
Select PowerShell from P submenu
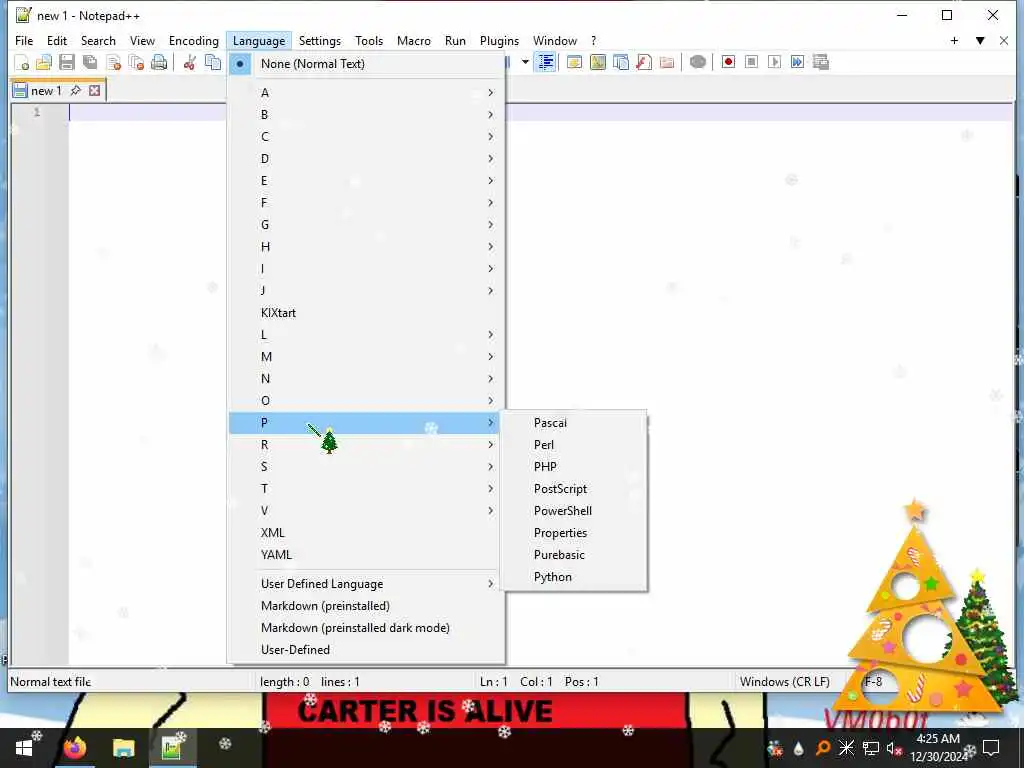pyautogui.click(x=573, y=511)
